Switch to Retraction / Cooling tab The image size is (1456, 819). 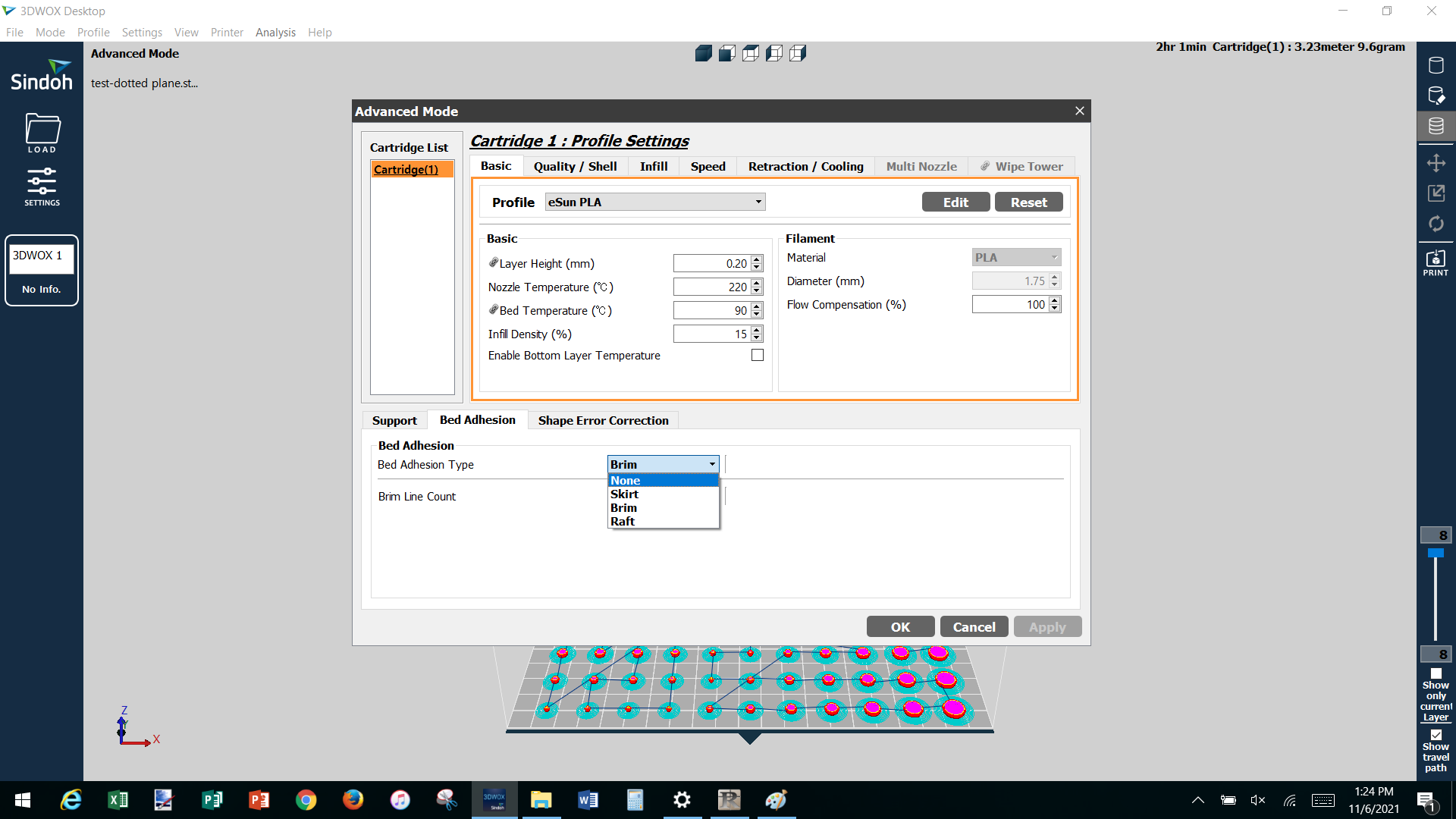tap(805, 166)
